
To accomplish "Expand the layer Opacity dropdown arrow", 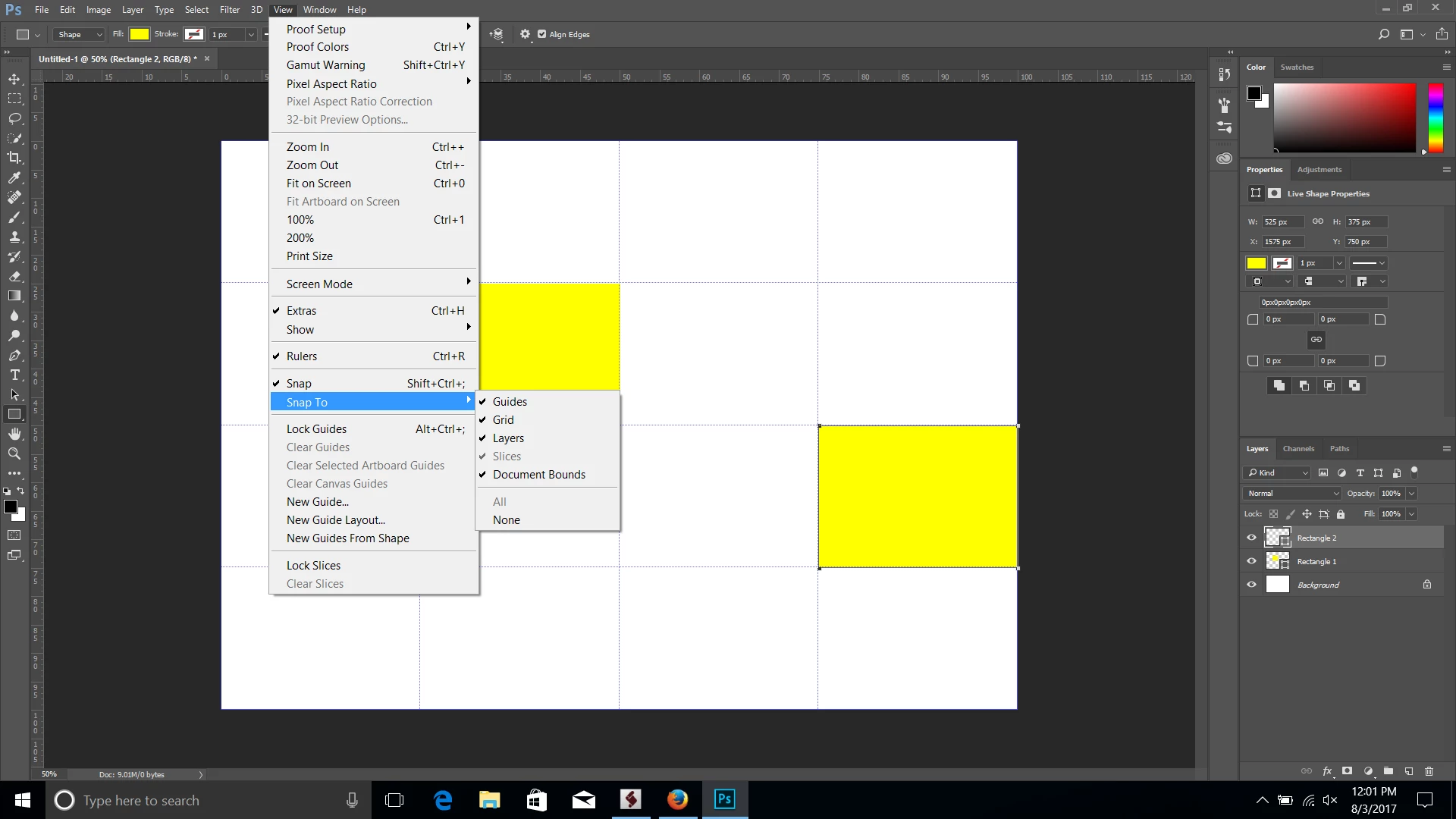I will click(1411, 493).
